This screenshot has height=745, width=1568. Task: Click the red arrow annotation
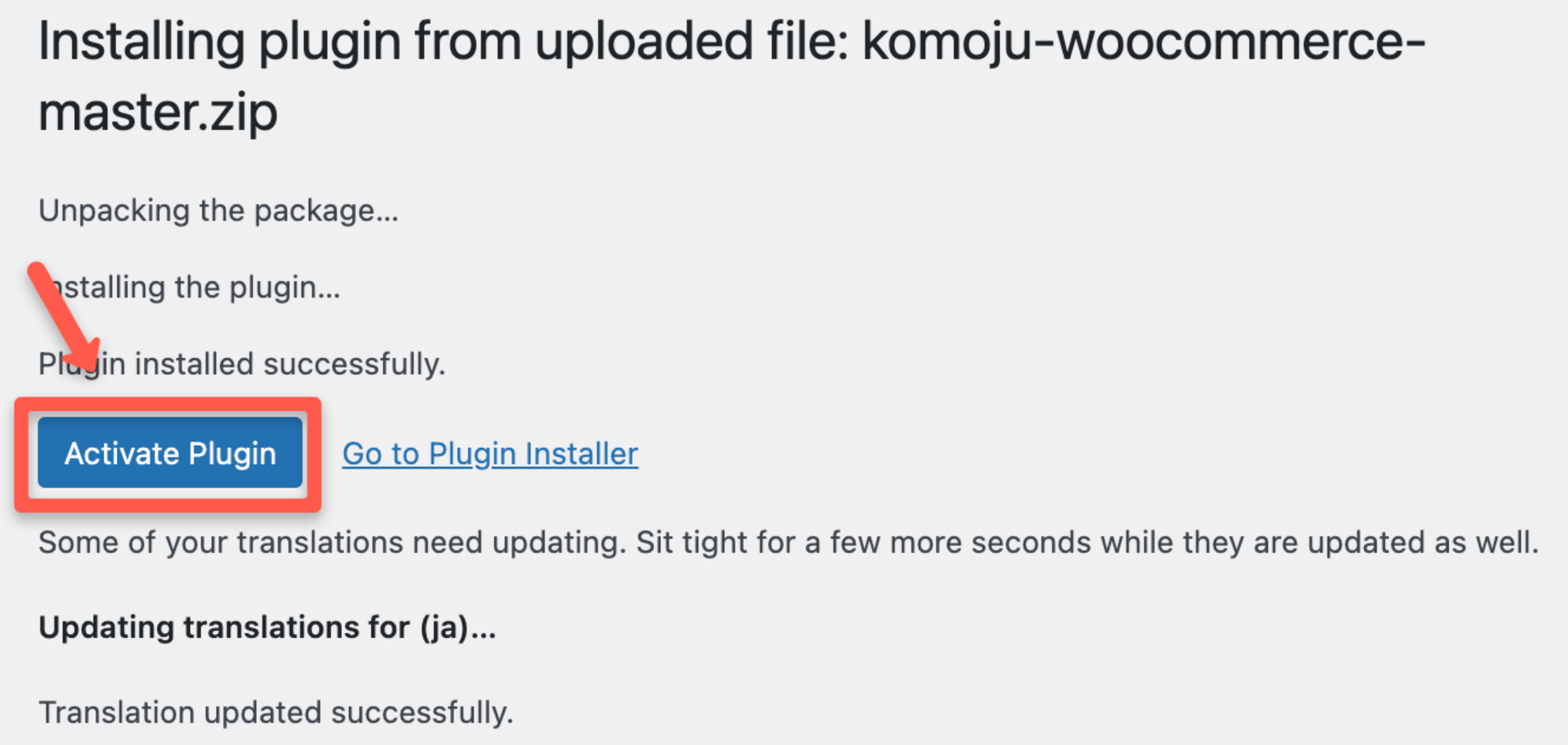coord(61,313)
